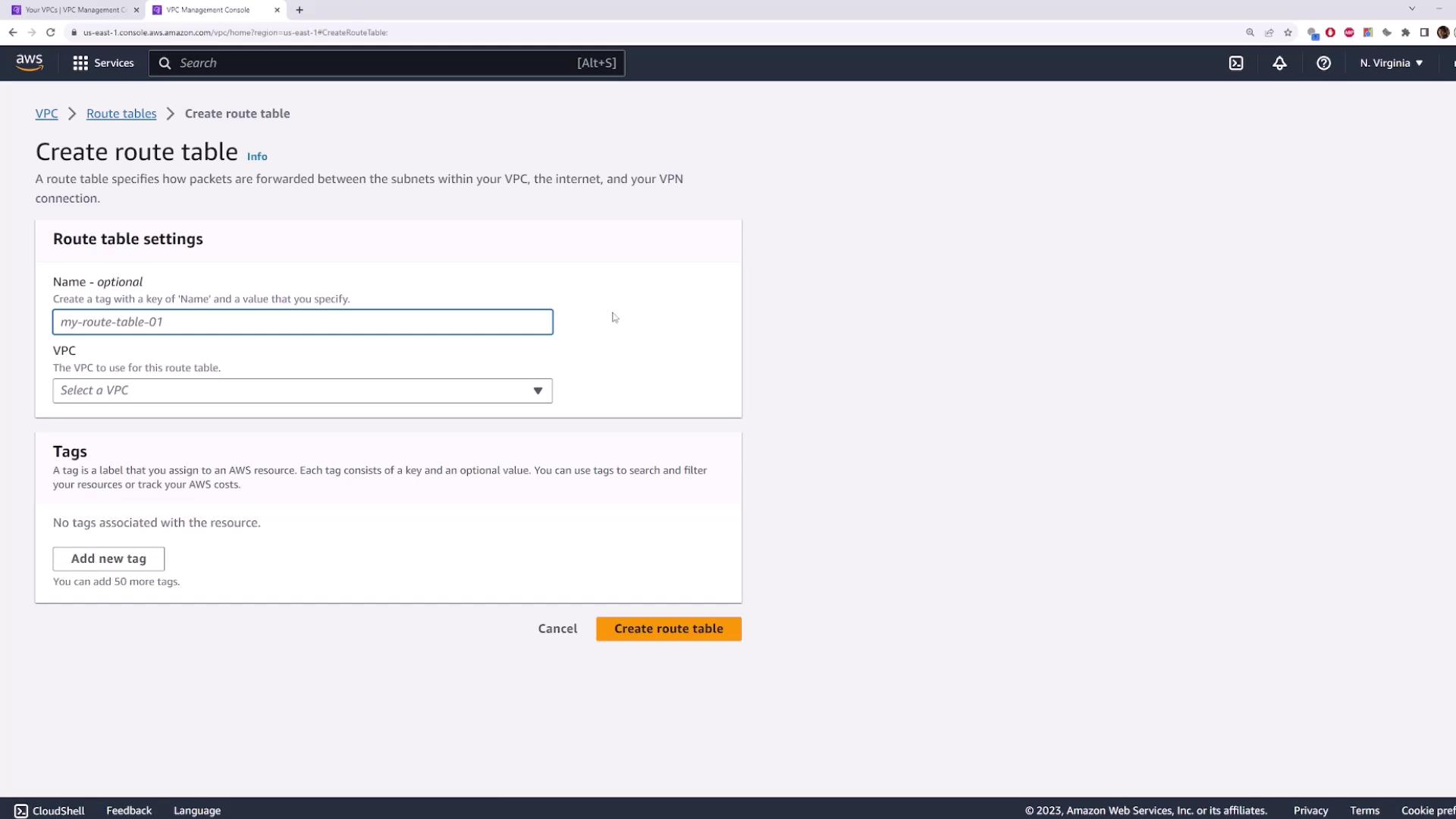1456x819 pixels.
Task: Click the AWS logo home icon
Action: 30,63
